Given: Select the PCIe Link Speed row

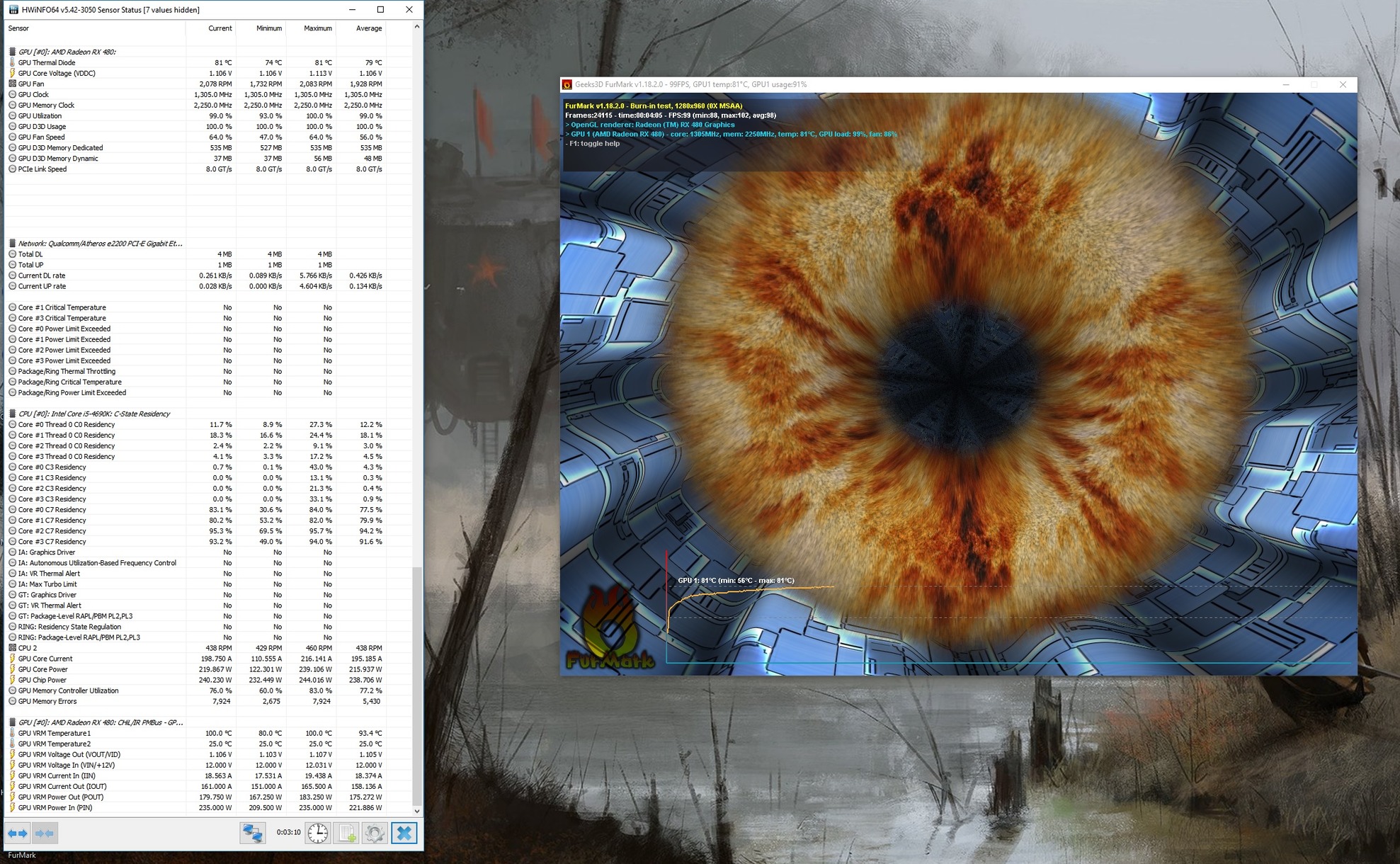Looking at the screenshot, I should 209,169.
